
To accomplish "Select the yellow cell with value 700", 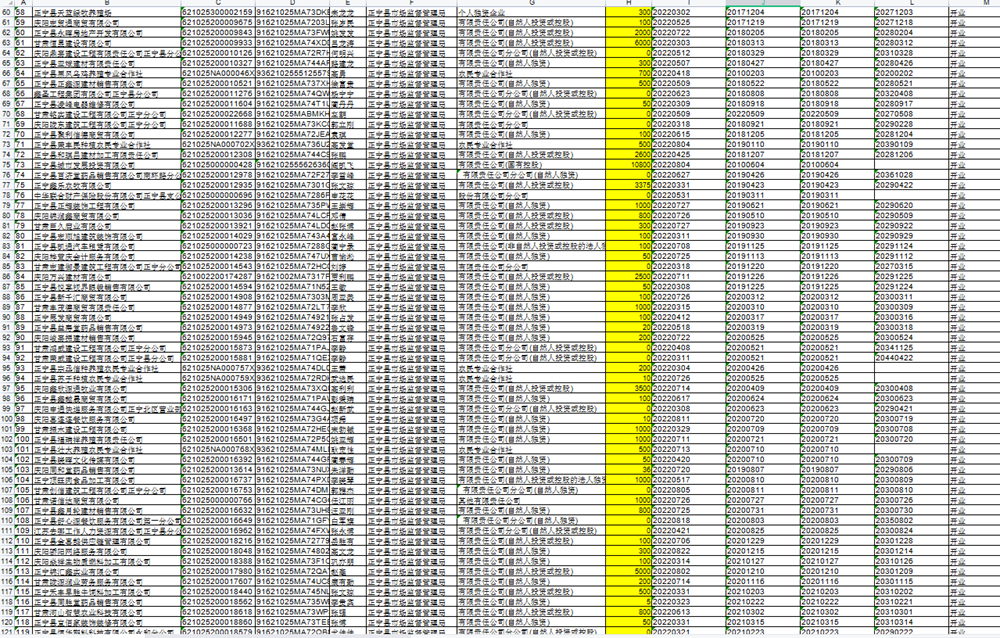I will 631,73.
